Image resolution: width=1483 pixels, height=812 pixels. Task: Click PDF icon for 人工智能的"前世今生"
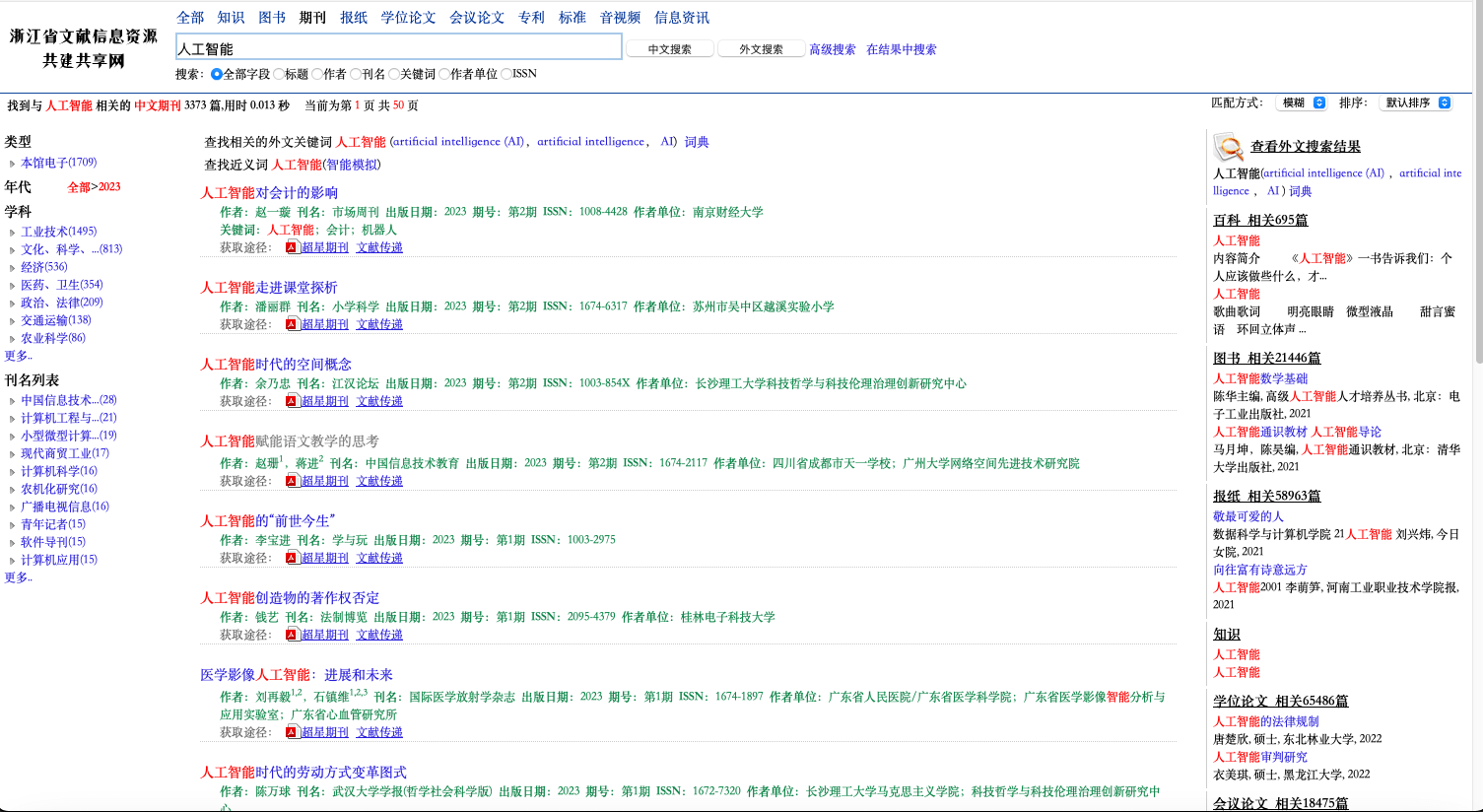pos(292,558)
